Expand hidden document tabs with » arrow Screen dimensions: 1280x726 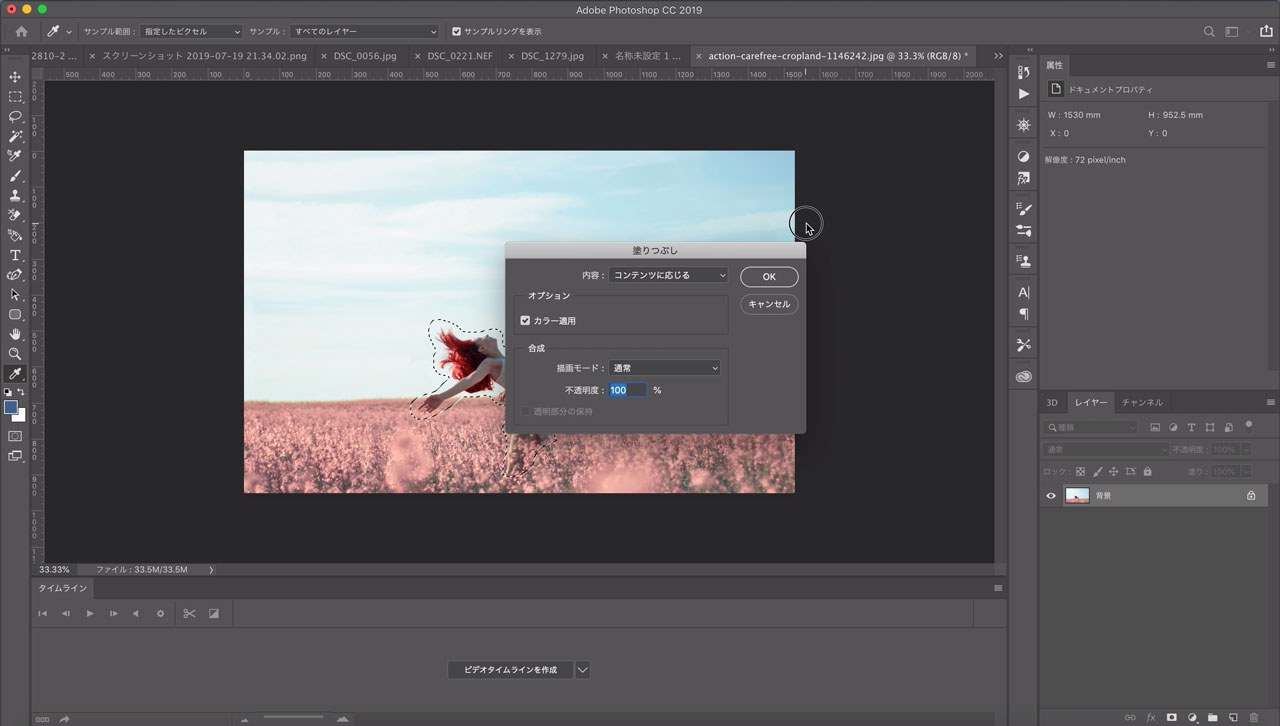point(998,56)
